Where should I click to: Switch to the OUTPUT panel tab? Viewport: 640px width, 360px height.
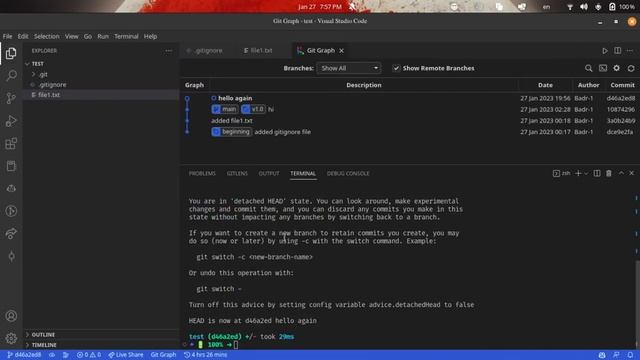(x=269, y=173)
